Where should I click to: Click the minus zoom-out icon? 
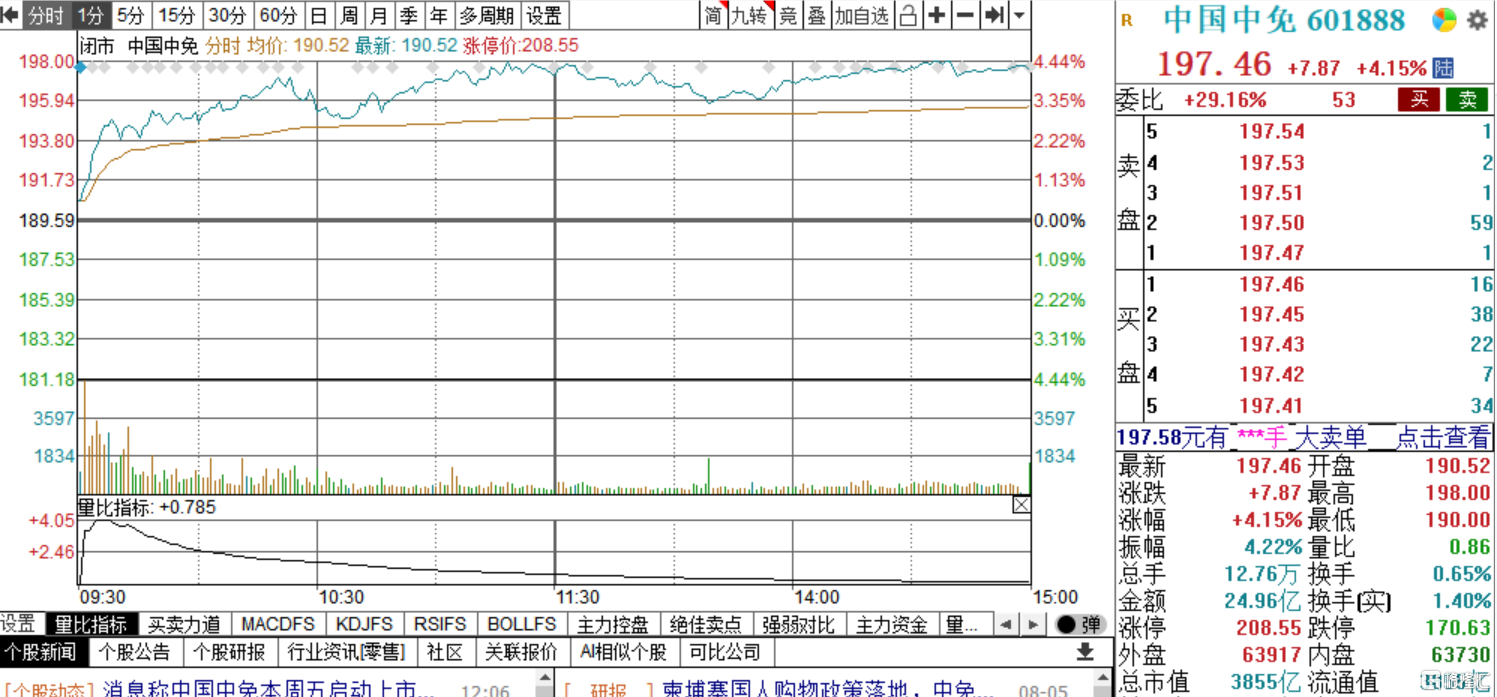965,15
